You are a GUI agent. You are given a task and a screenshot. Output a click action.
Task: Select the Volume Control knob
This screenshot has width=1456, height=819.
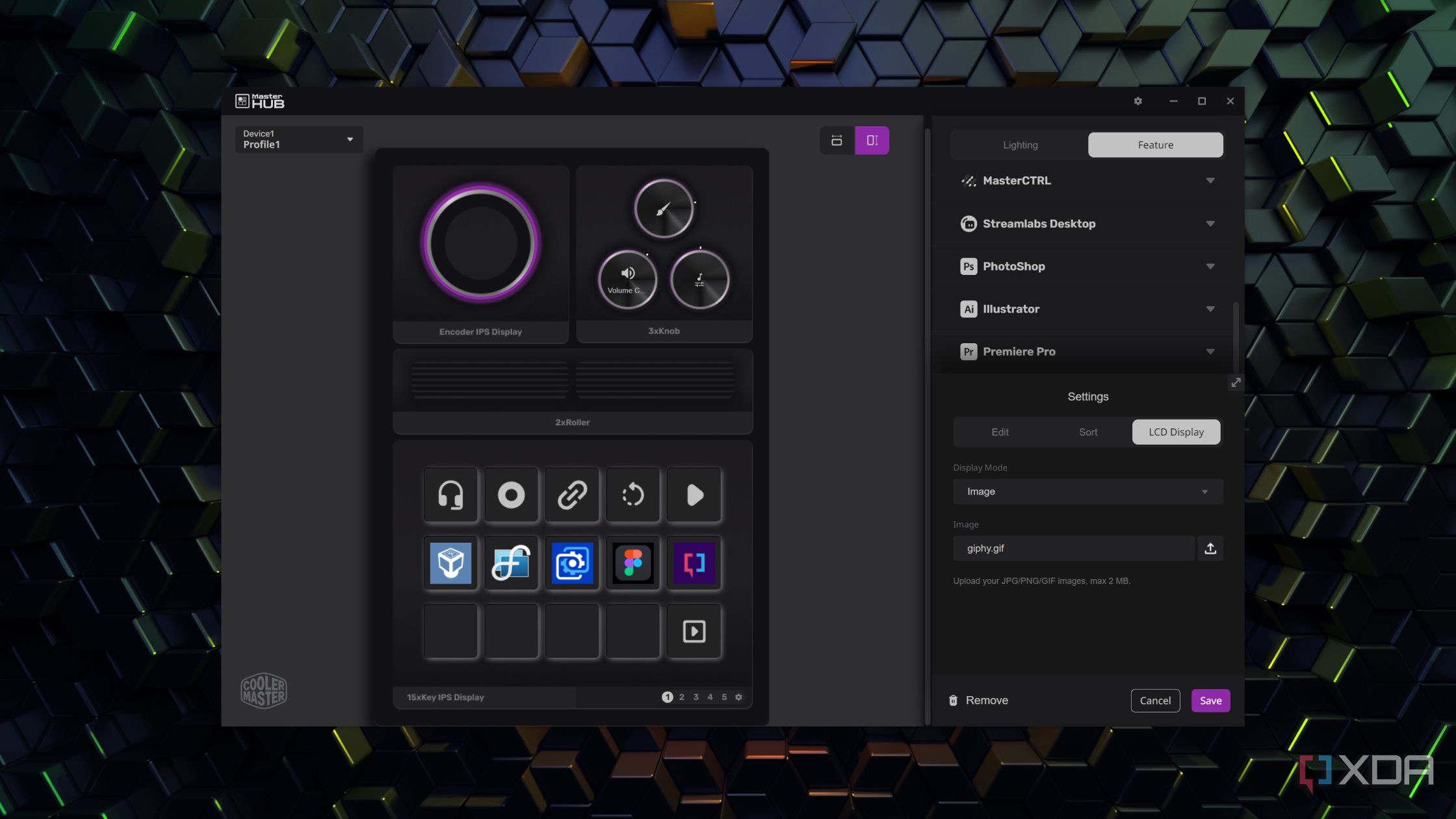click(x=627, y=280)
